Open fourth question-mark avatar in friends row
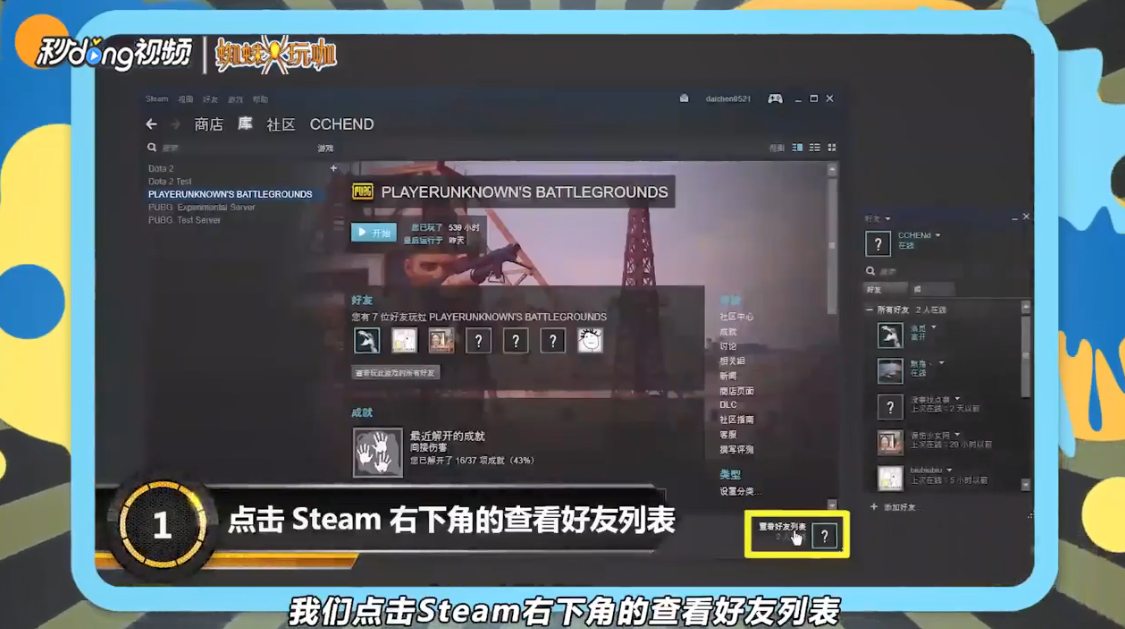 pos(479,340)
